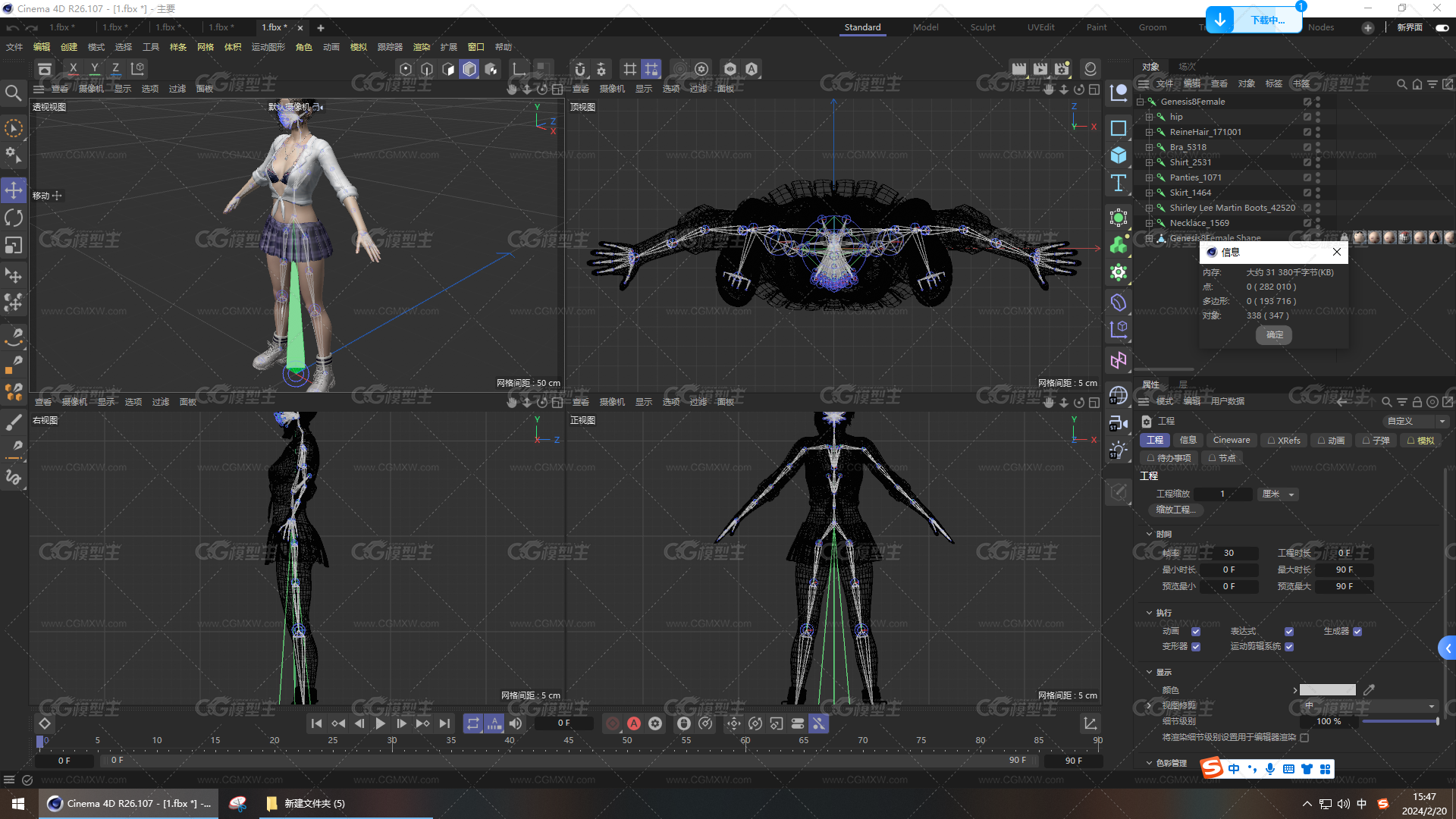Select the highlighted Model mode cube icon
This screenshot has width=1456, height=819.
tap(469, 69)
